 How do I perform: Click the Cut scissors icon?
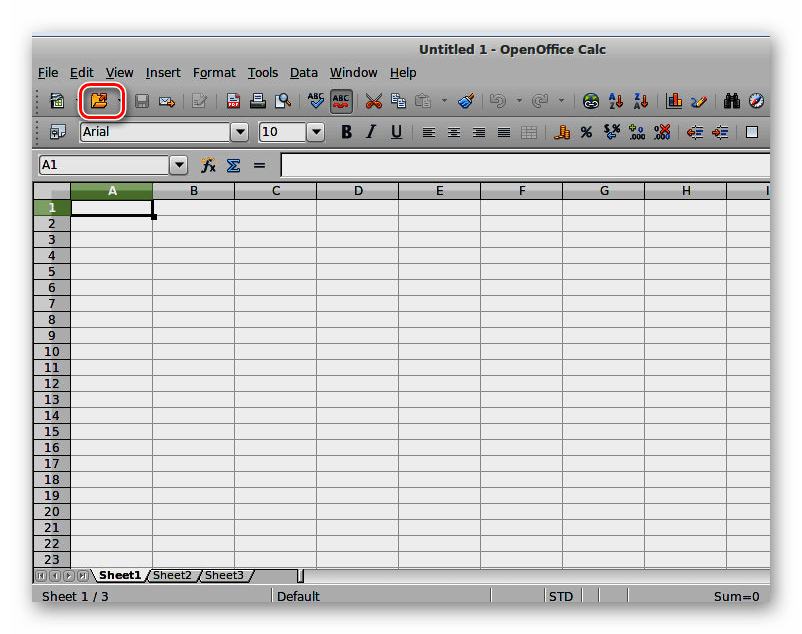(x=374, y=101)
